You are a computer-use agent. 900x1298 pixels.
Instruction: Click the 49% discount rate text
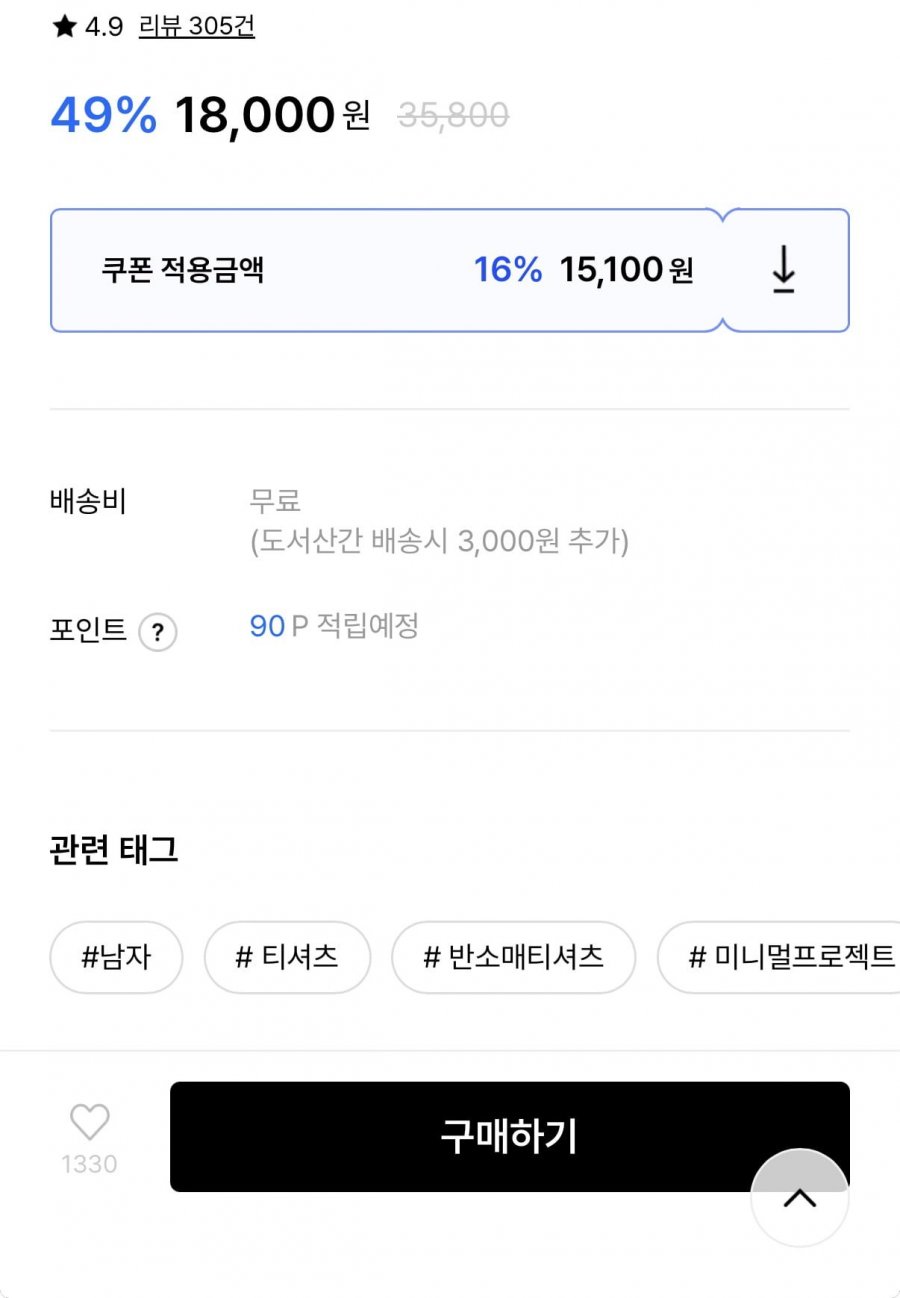pos(104,116)
